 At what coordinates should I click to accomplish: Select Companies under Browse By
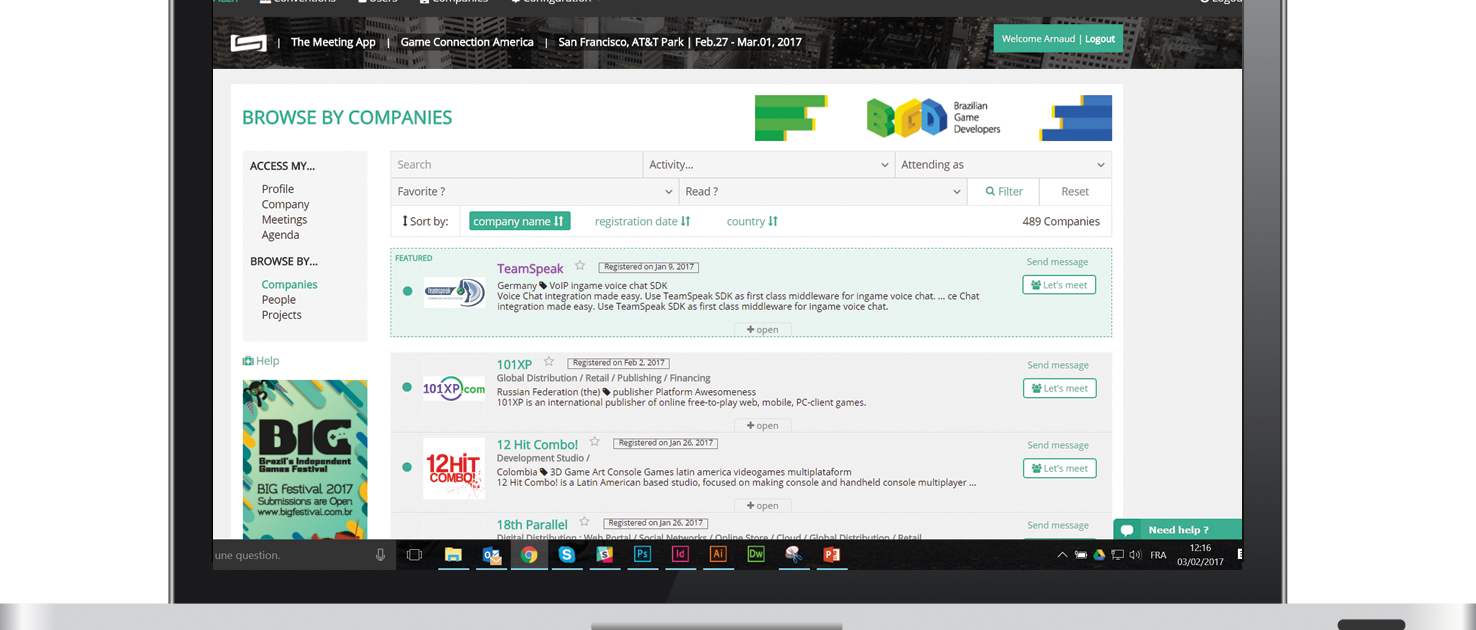pyautogui.click(x=290, y=284)
